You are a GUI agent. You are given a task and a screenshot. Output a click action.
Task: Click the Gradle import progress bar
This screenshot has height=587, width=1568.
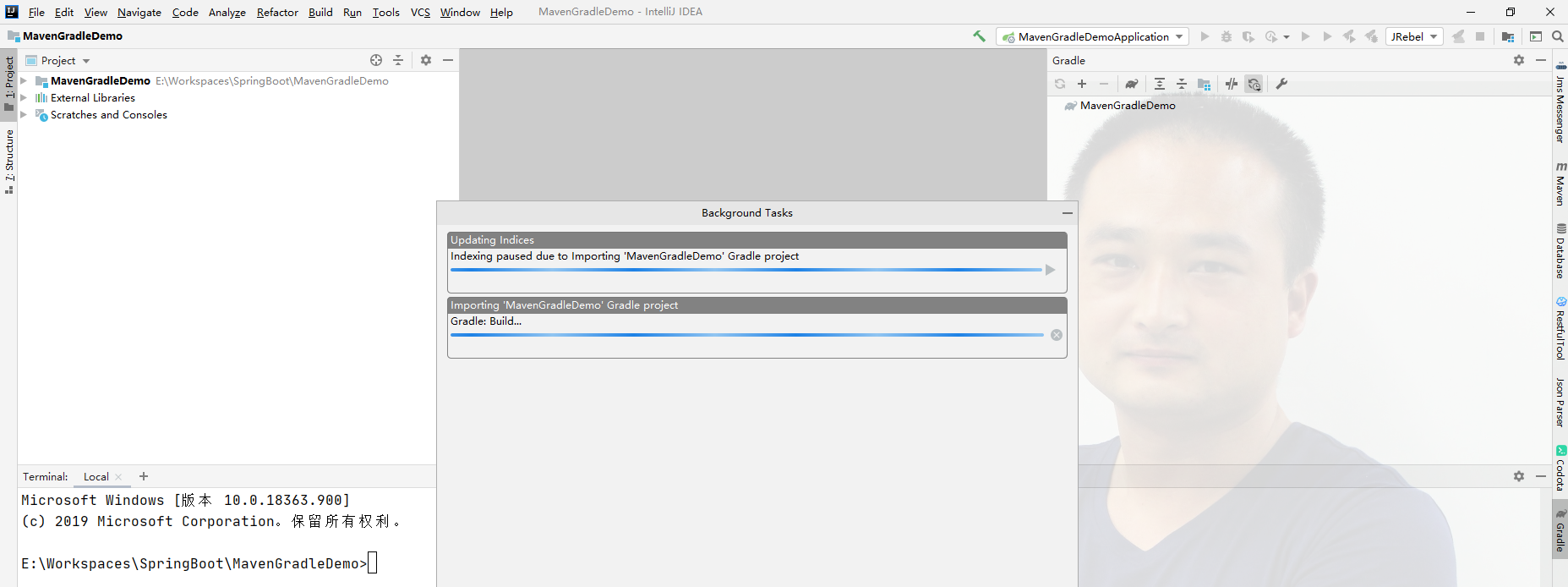click(747, 335)
